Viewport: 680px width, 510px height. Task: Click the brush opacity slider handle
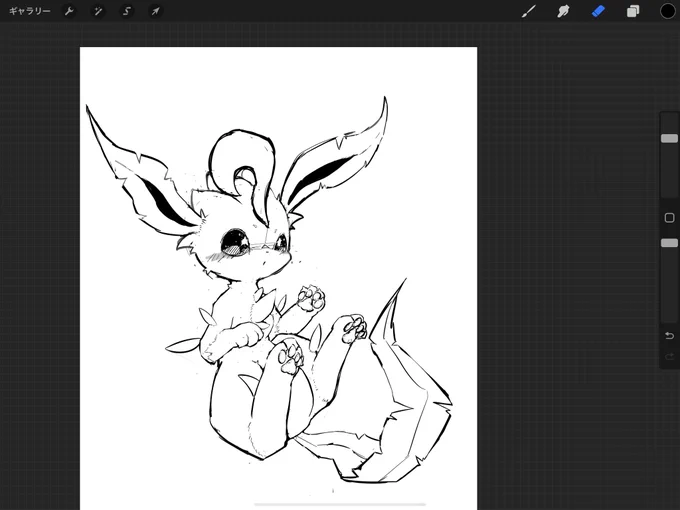tap(669, 243)
